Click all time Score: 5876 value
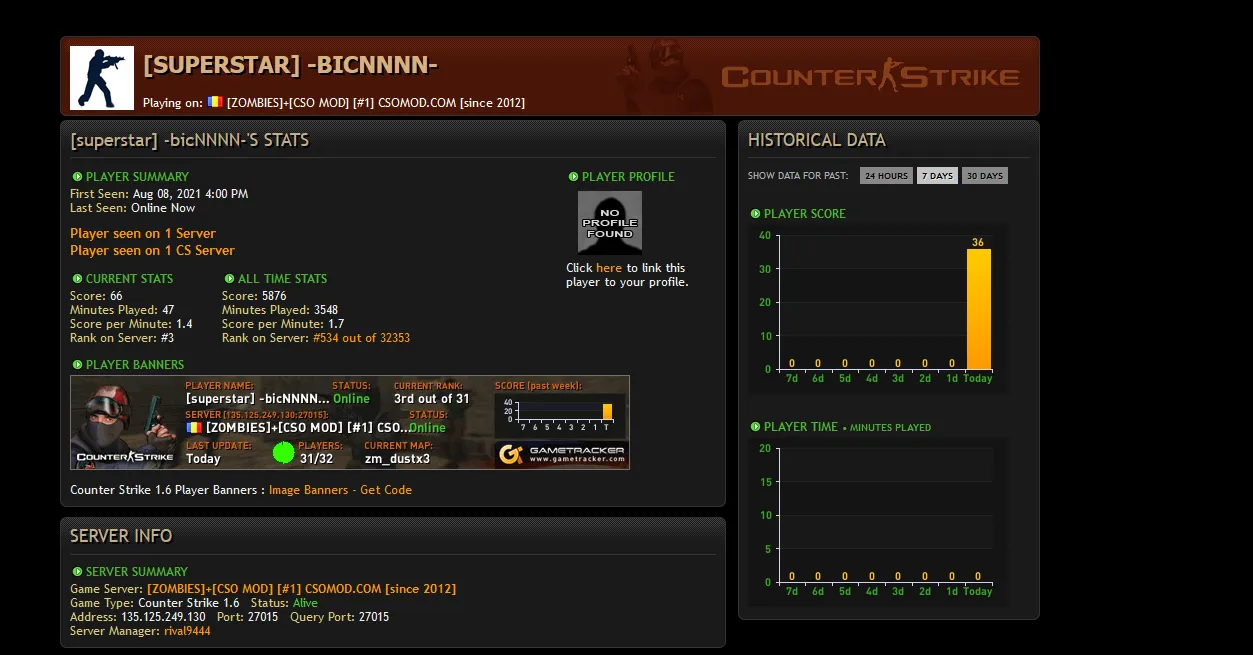This screenshot has width=1253, height=655. tap(274, 296)
